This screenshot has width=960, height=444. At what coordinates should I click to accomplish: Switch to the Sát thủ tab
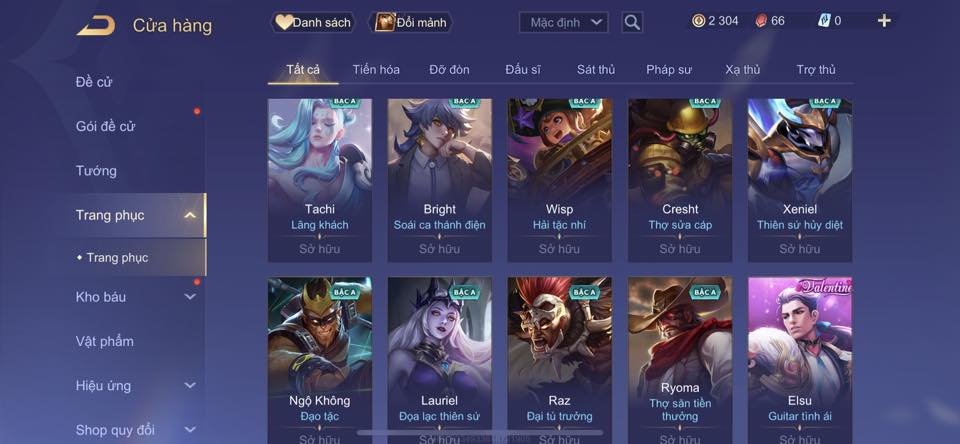point(596,70)
